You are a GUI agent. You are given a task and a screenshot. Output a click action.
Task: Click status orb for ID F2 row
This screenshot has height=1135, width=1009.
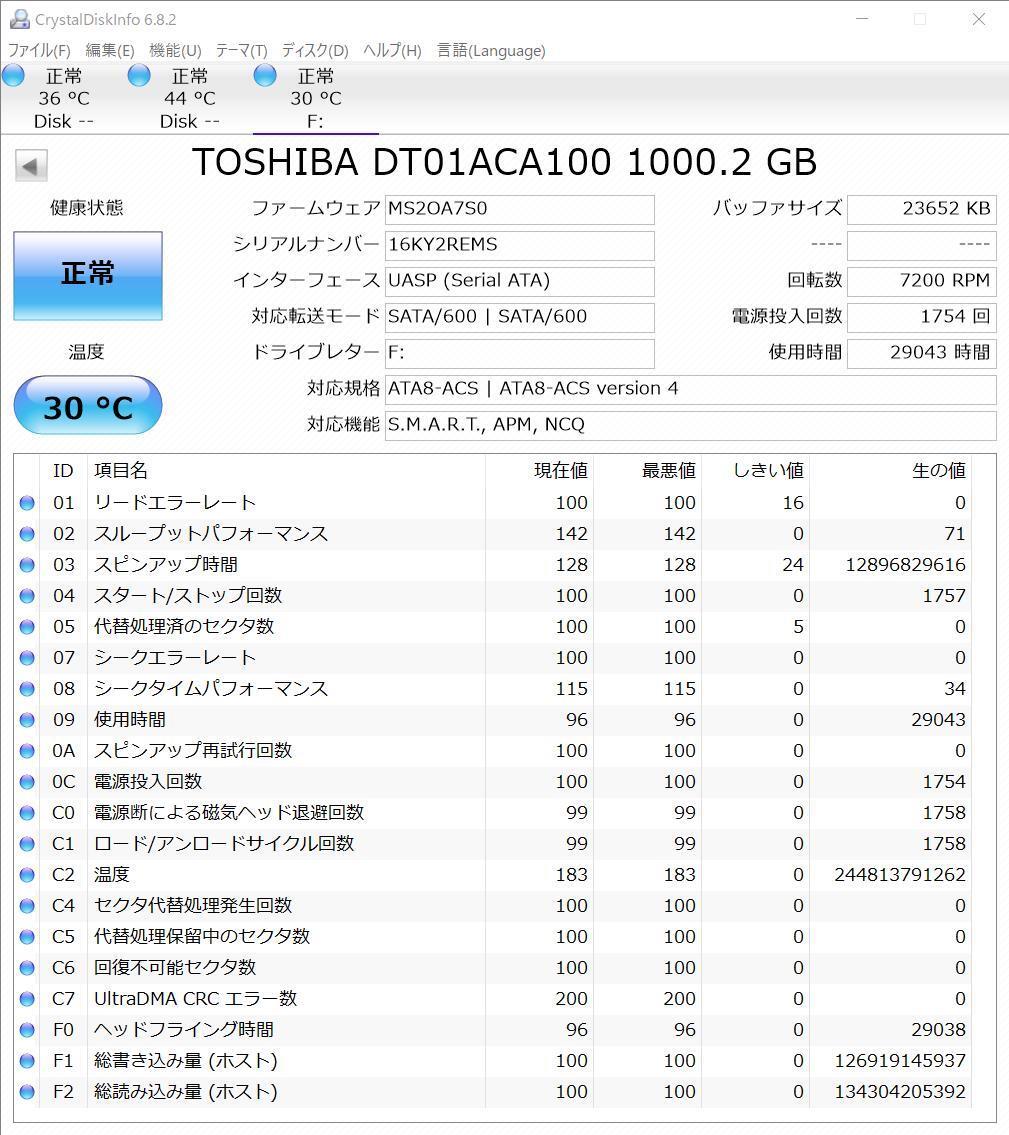click(x=28, y=1092)
